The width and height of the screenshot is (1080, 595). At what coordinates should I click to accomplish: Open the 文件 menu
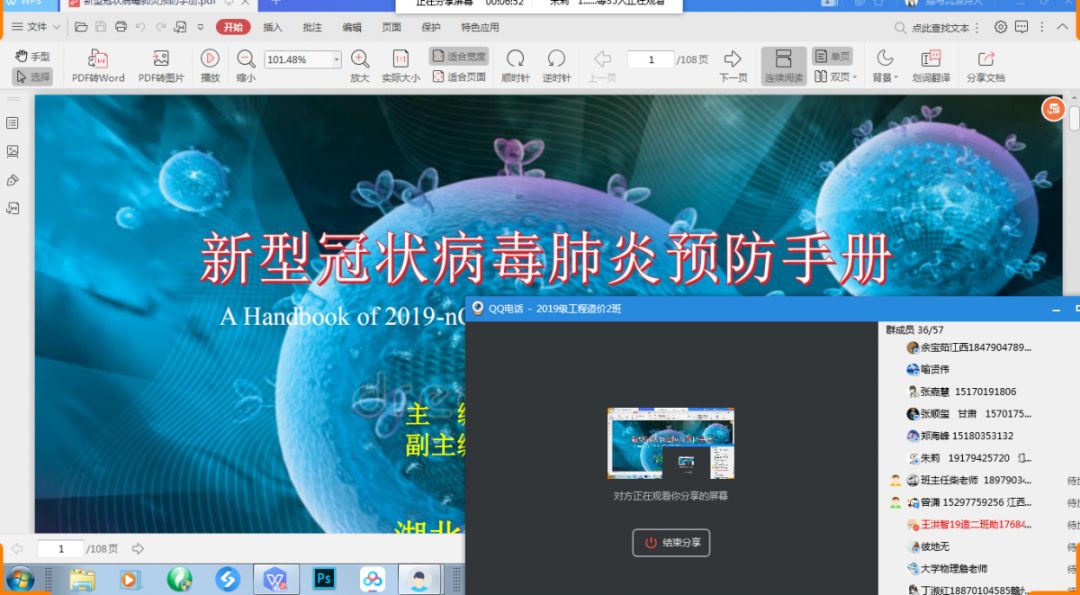pos(36,27)
